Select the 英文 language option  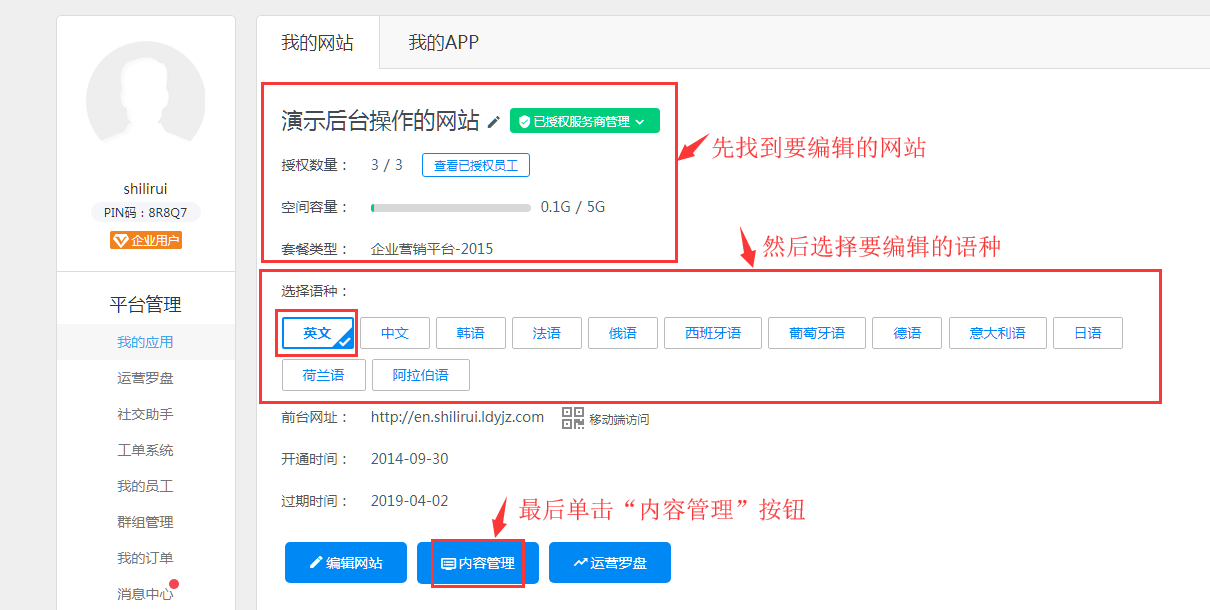(x=317, y=333)
